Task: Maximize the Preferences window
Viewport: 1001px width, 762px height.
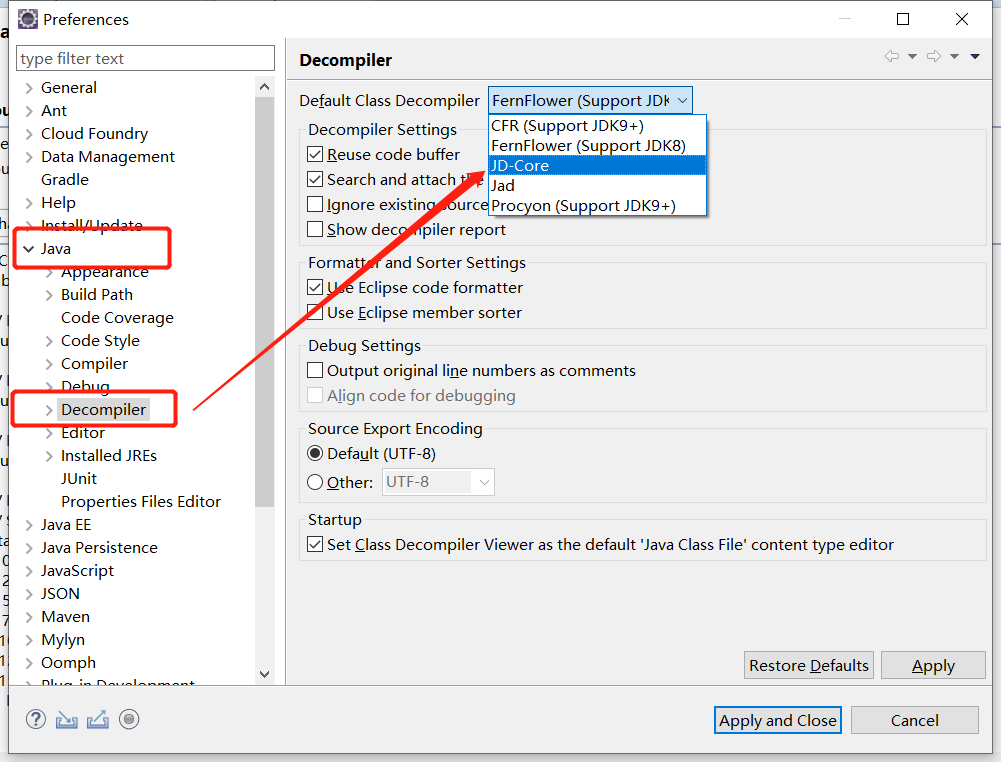Action: pyautogui.click(x=903, y=19)
